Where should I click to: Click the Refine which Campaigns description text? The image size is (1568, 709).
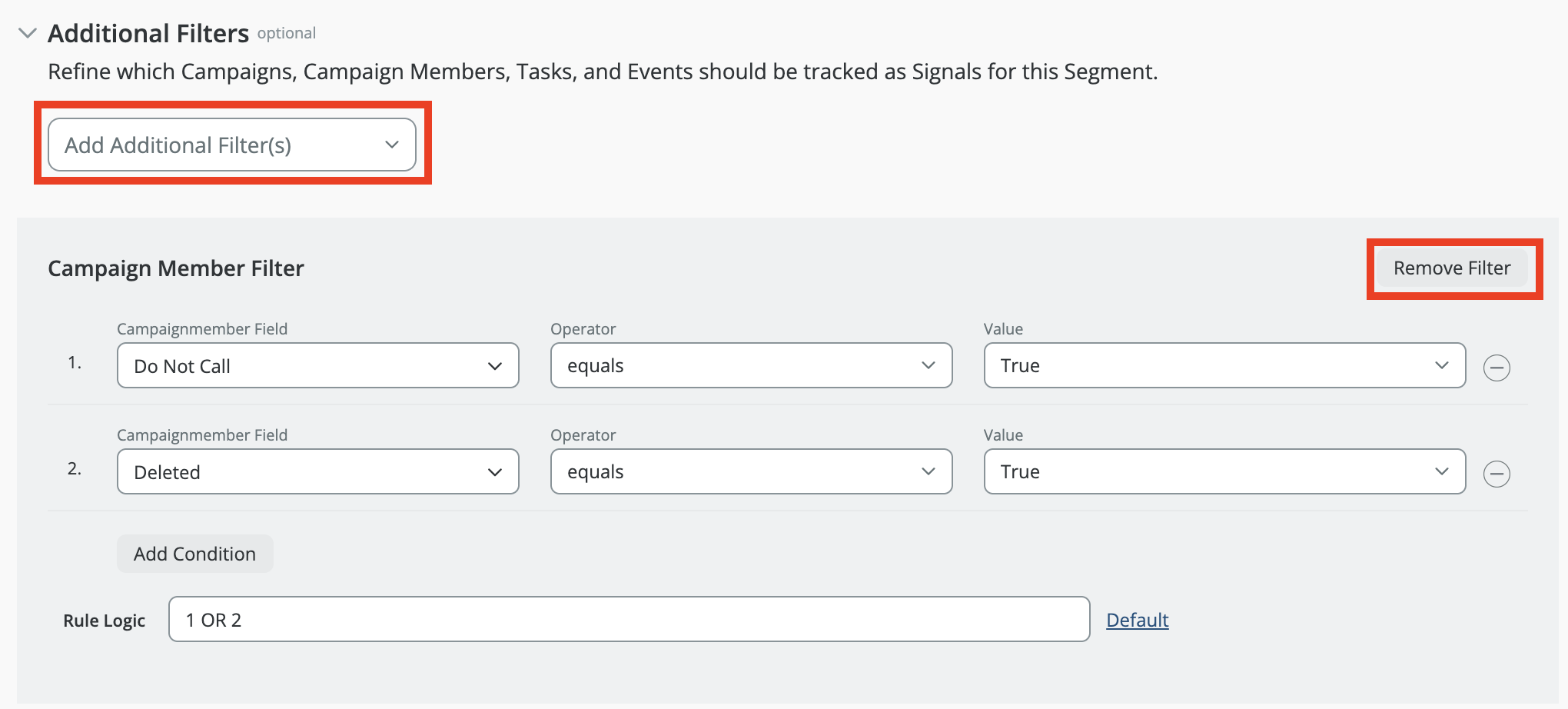pyautogui.click(x=602, y=72)
